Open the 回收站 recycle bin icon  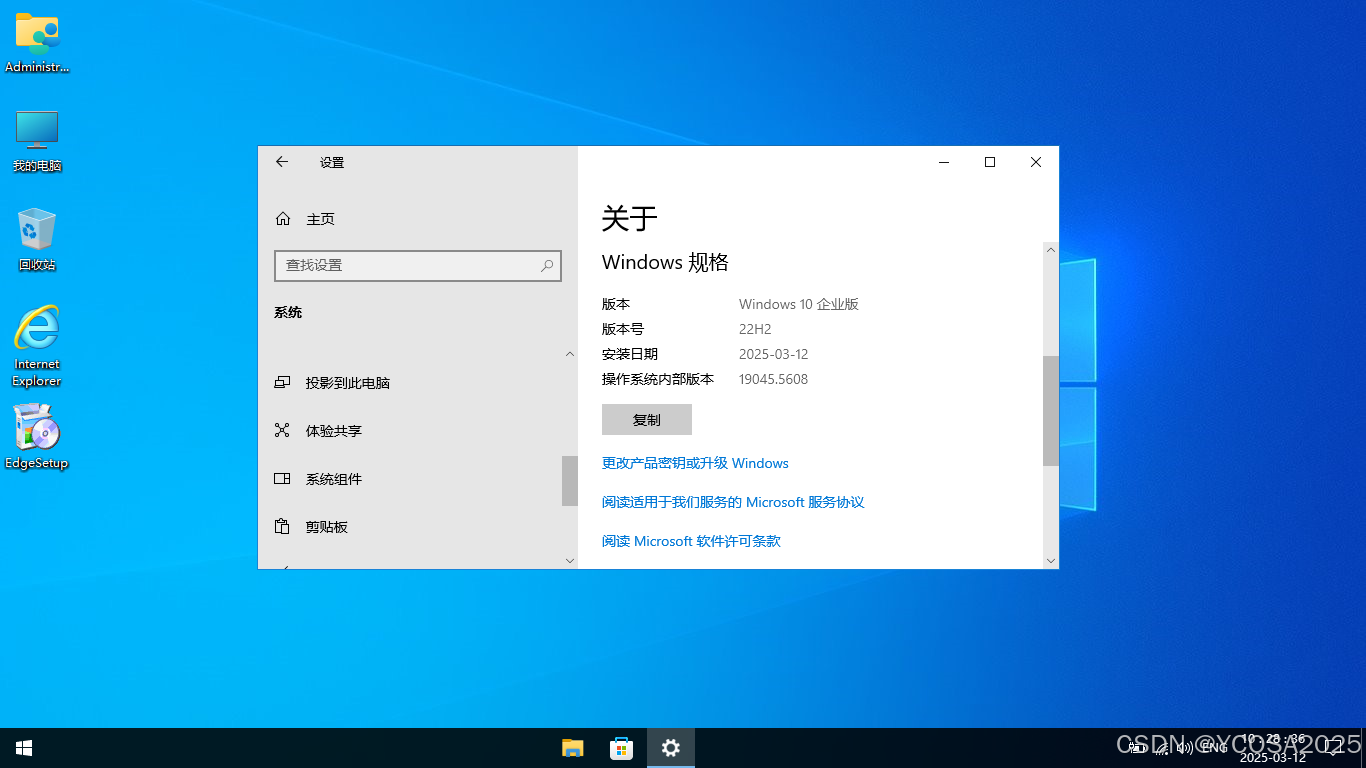(x=37, y=239)
